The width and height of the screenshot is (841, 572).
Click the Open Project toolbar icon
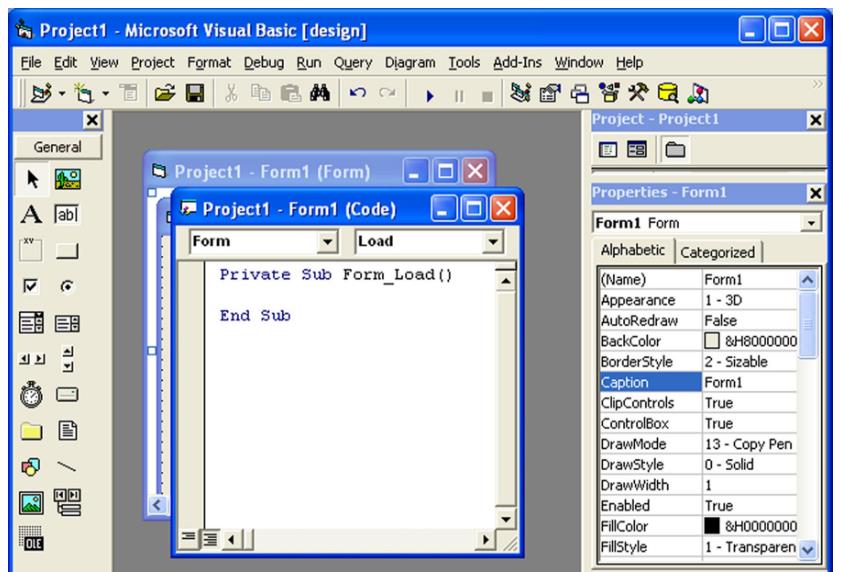coord(165,93)
